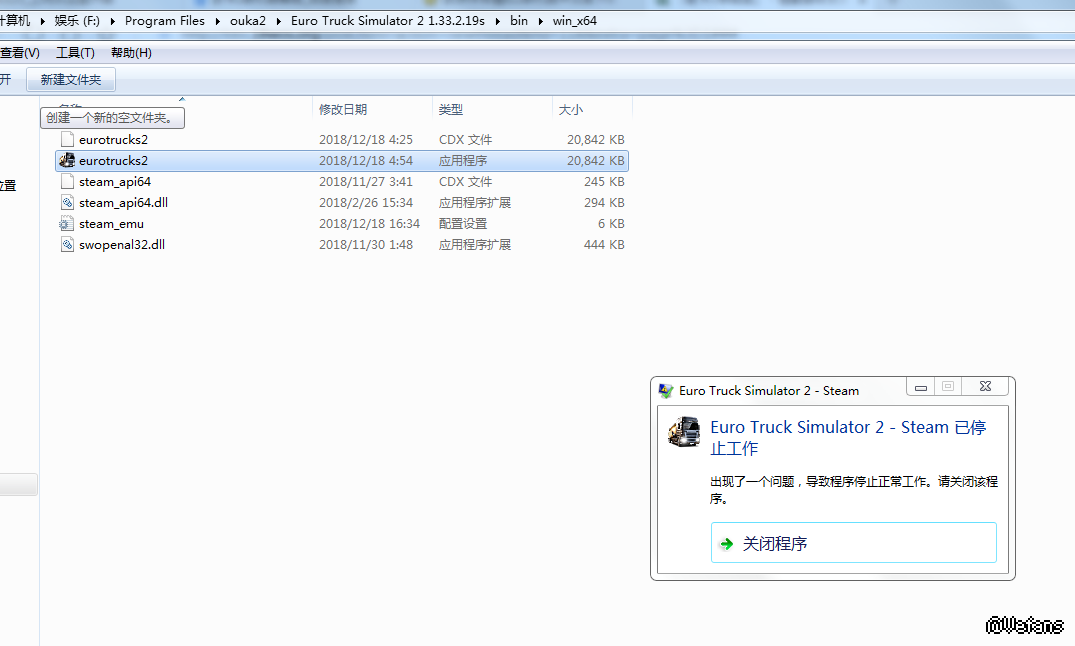Click size 245 KB
This screenshot has width=1075, height=646.
(604, 182)
